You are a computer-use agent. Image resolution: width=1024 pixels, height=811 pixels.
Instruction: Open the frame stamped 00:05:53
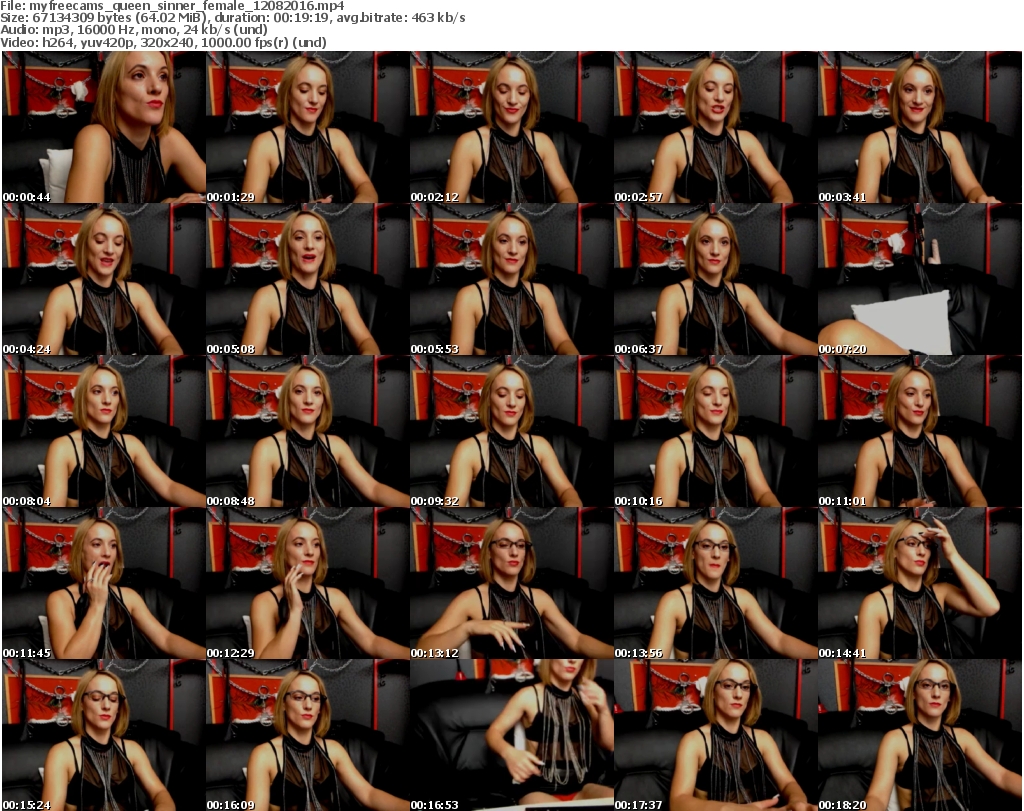click(511, 279)
